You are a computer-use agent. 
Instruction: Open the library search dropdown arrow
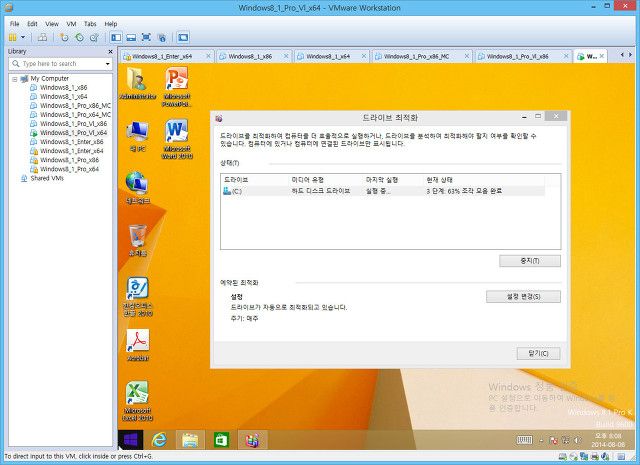click(x=108, y=64)
